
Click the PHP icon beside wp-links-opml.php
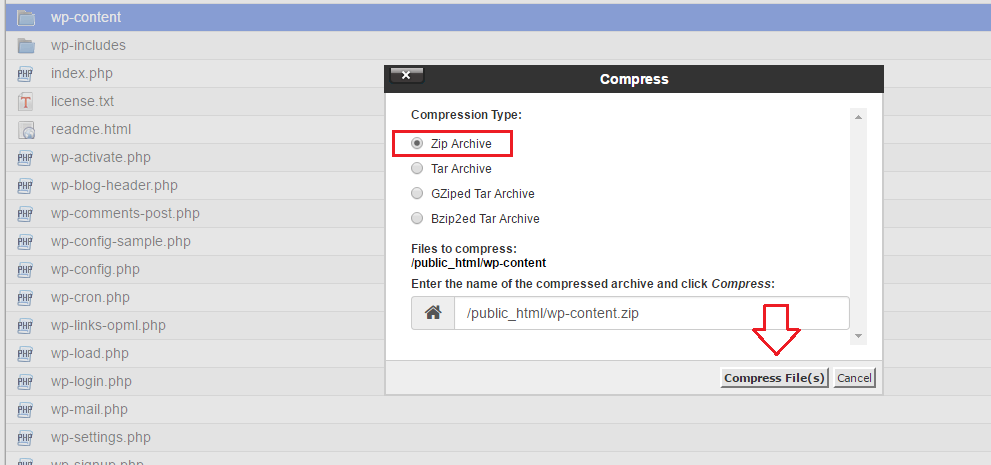[x=25, y=325]
